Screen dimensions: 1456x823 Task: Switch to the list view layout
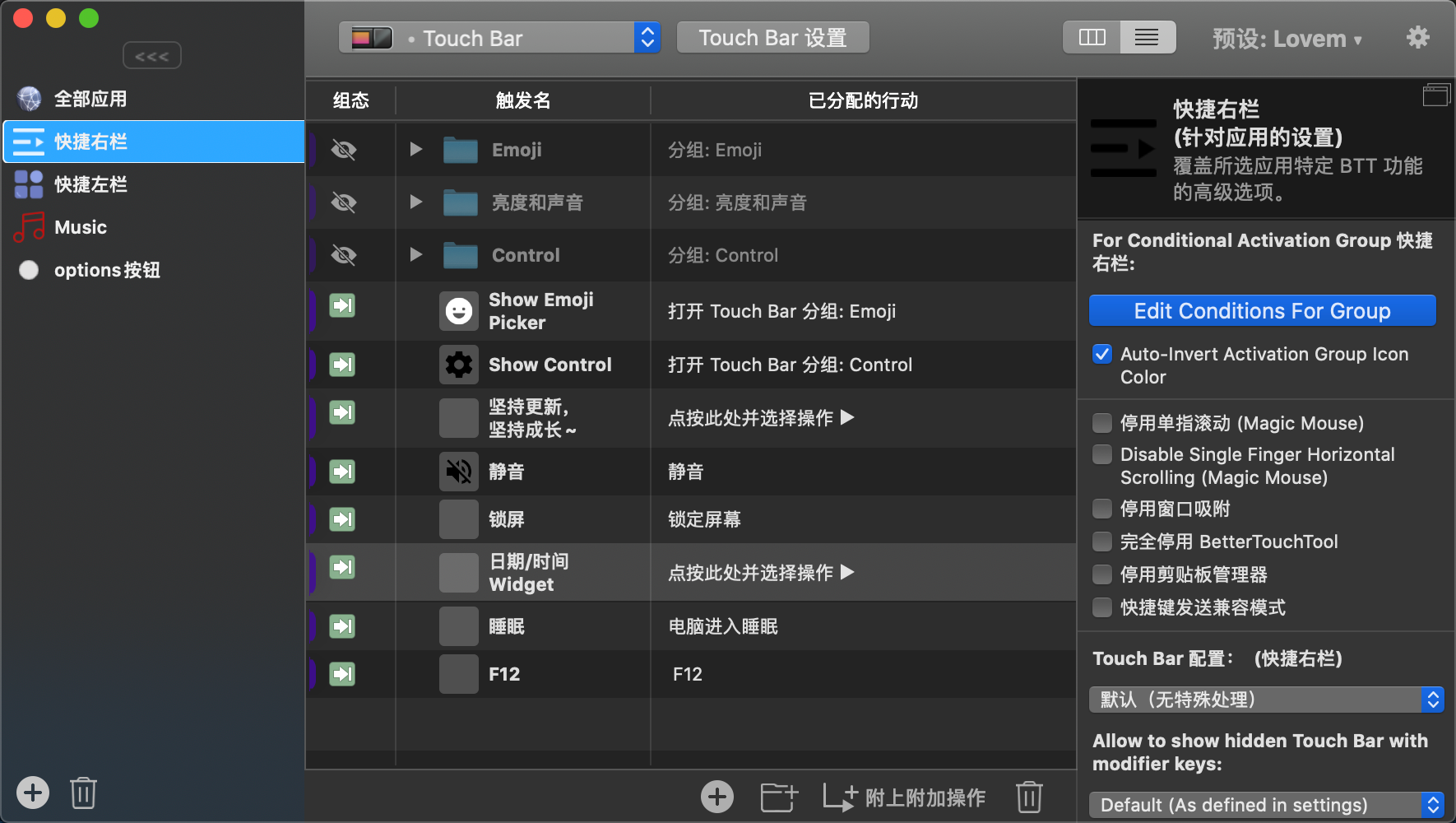pyautogui.click(x=1147, y=37)
